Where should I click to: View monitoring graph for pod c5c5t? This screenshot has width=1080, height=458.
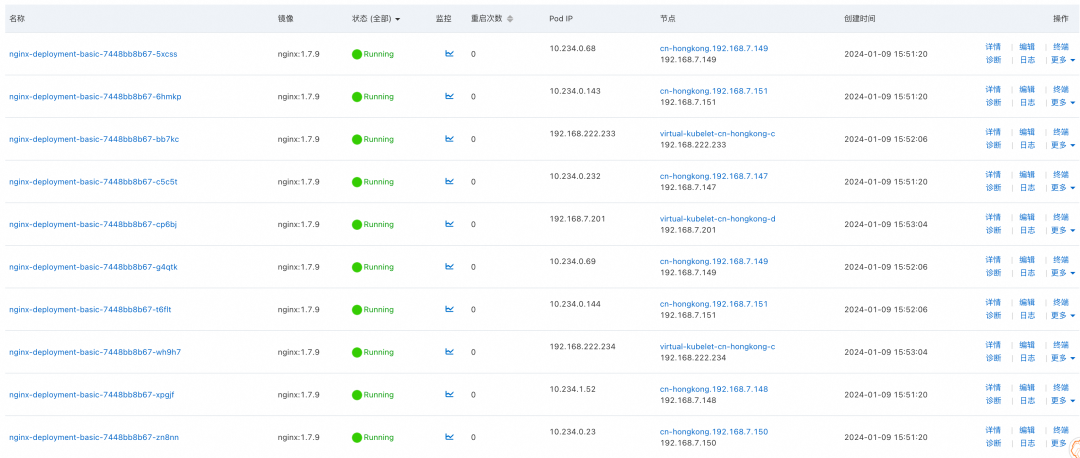[450, 181]
